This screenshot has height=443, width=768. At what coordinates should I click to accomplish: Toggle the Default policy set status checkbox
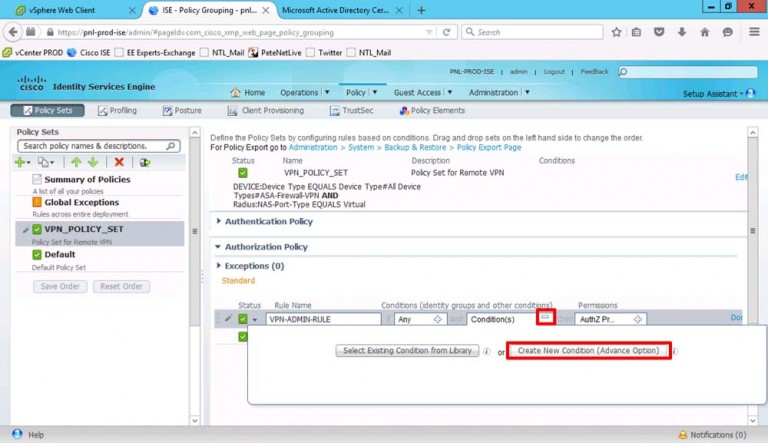pyautogui.click(x=37, y=254)
